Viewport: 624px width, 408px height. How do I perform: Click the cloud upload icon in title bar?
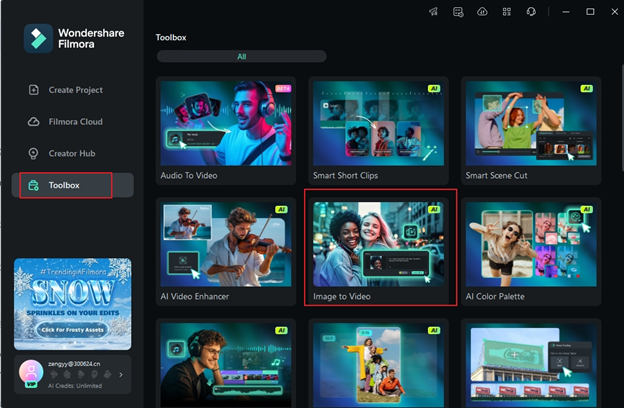[x=483, y=12]
